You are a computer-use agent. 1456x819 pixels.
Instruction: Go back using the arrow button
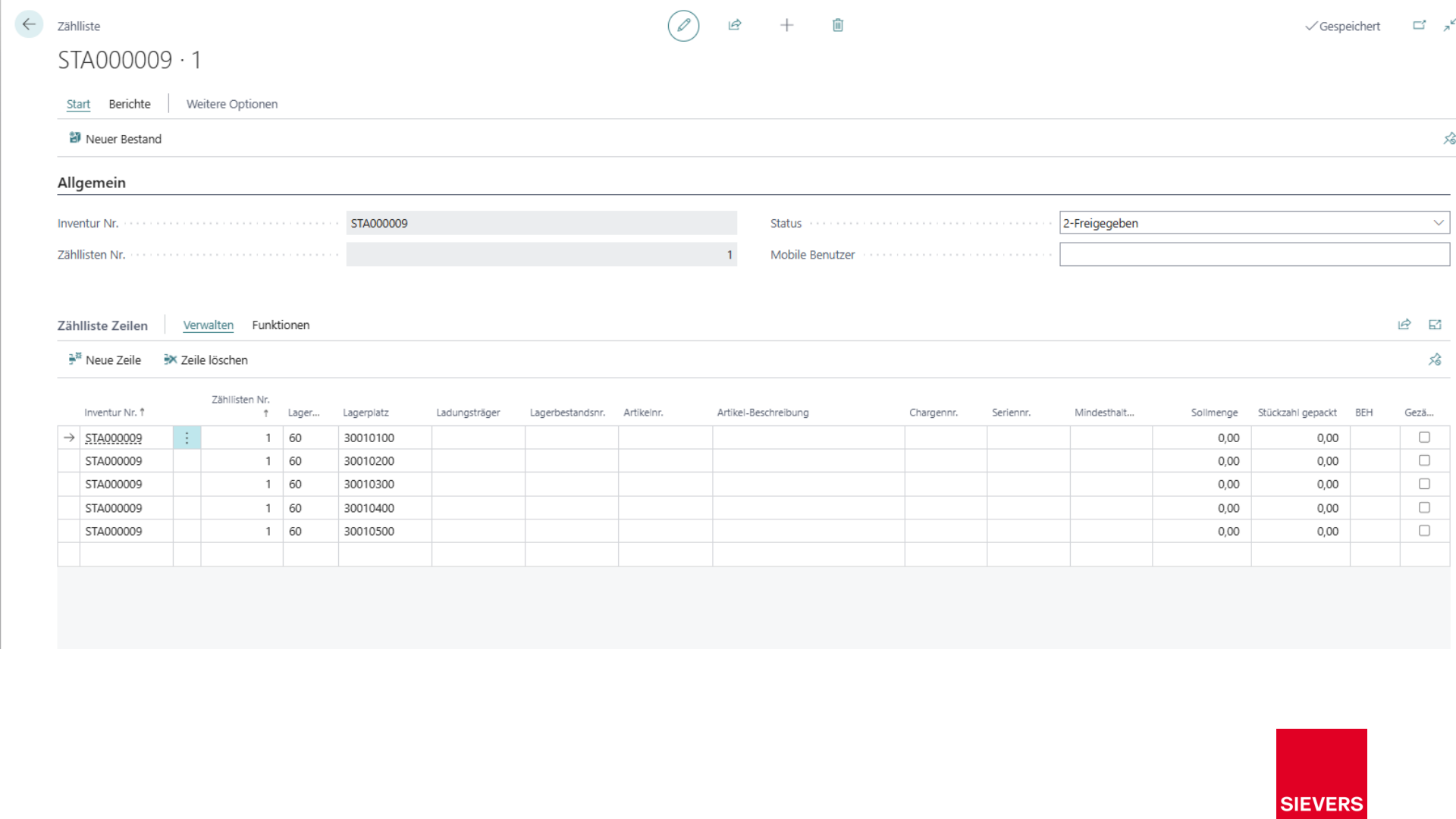tap(29, 25)
